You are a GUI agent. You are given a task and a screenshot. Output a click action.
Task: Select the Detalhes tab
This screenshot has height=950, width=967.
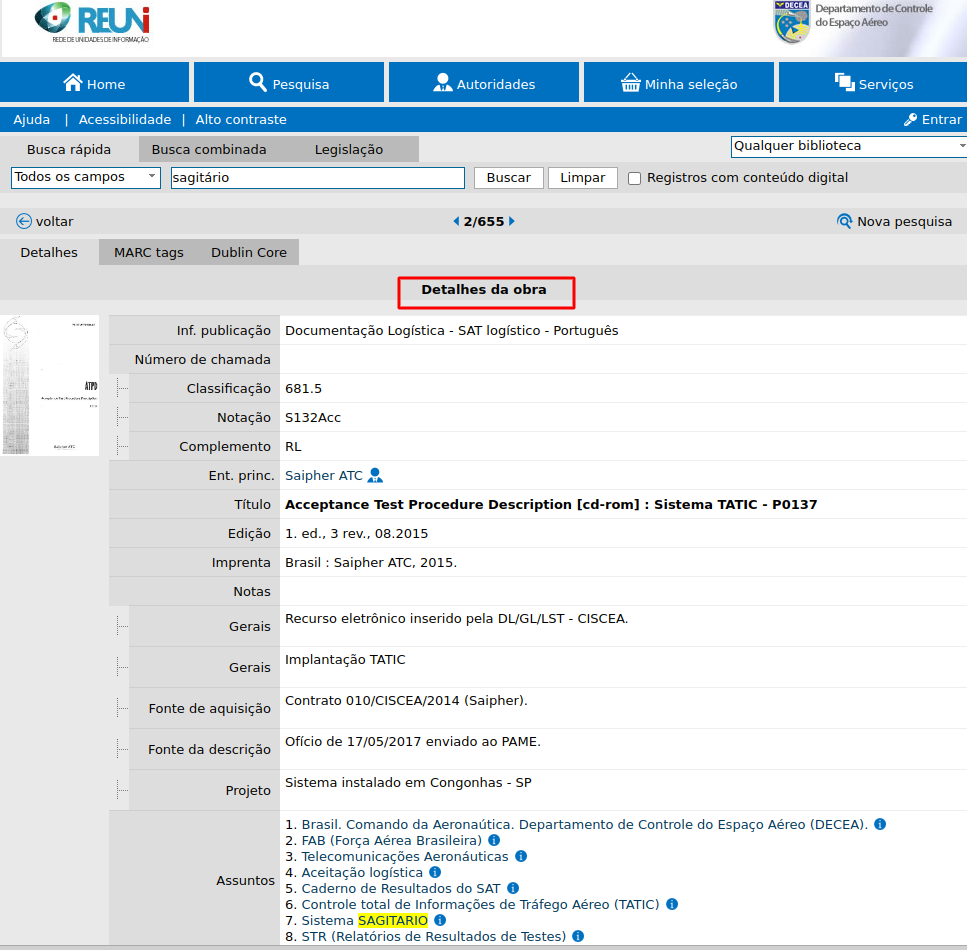tap(49, 252)
